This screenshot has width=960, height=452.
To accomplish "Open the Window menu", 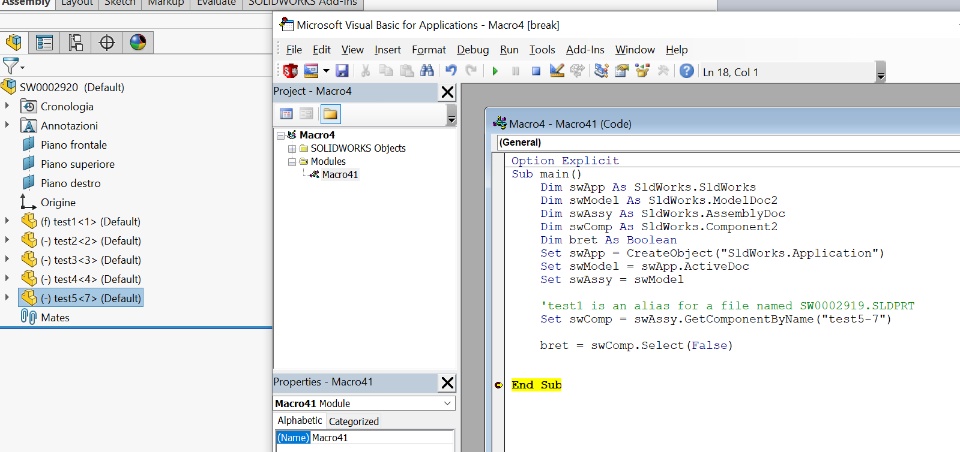I will coord(635,50).
